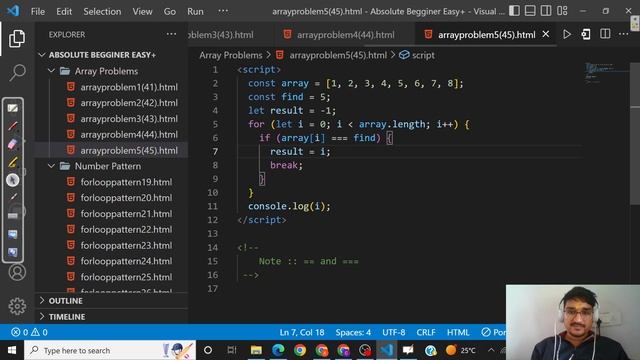Open File Explorer from the taskbar
Screen dimensions: 640x360
point(256,350)
